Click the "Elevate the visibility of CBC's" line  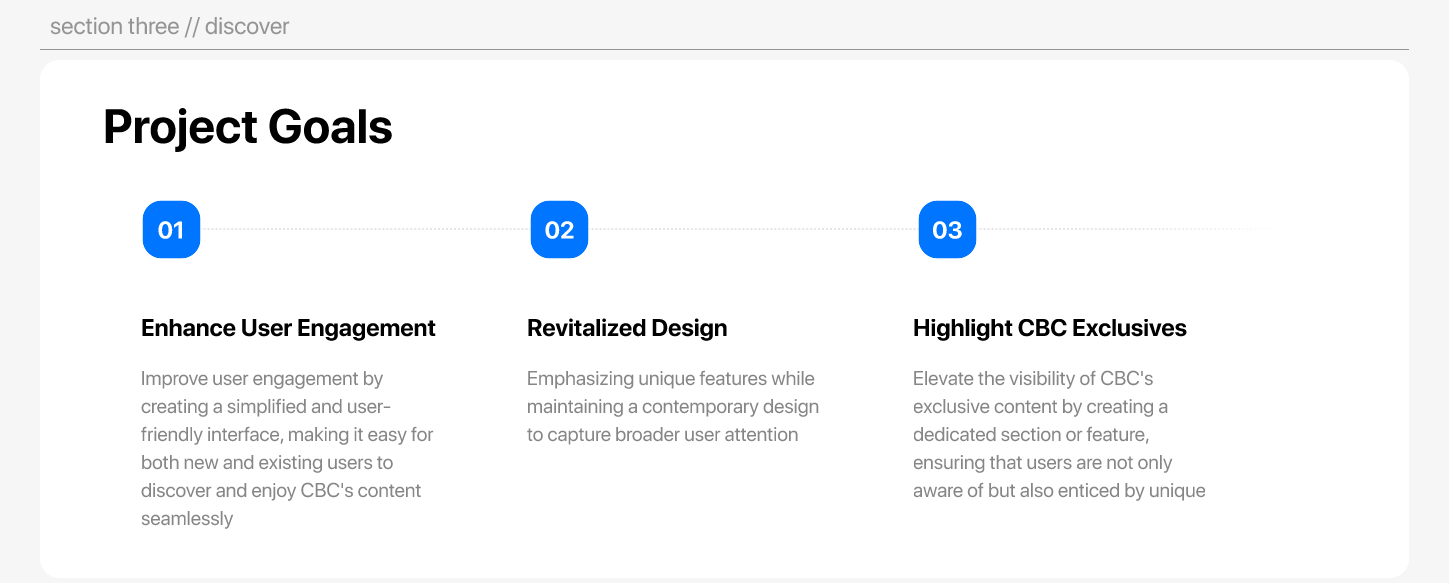point(1033,379)
